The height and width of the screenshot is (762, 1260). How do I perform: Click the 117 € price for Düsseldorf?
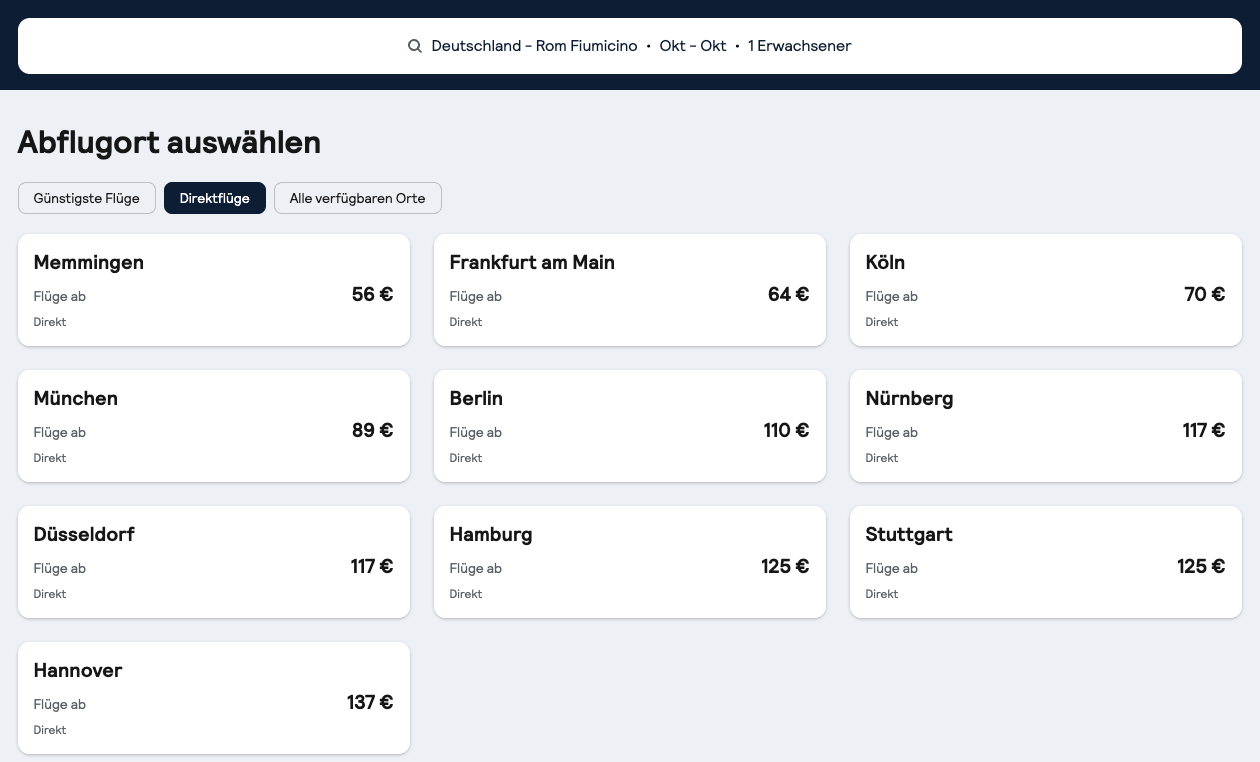pos(372,566)
